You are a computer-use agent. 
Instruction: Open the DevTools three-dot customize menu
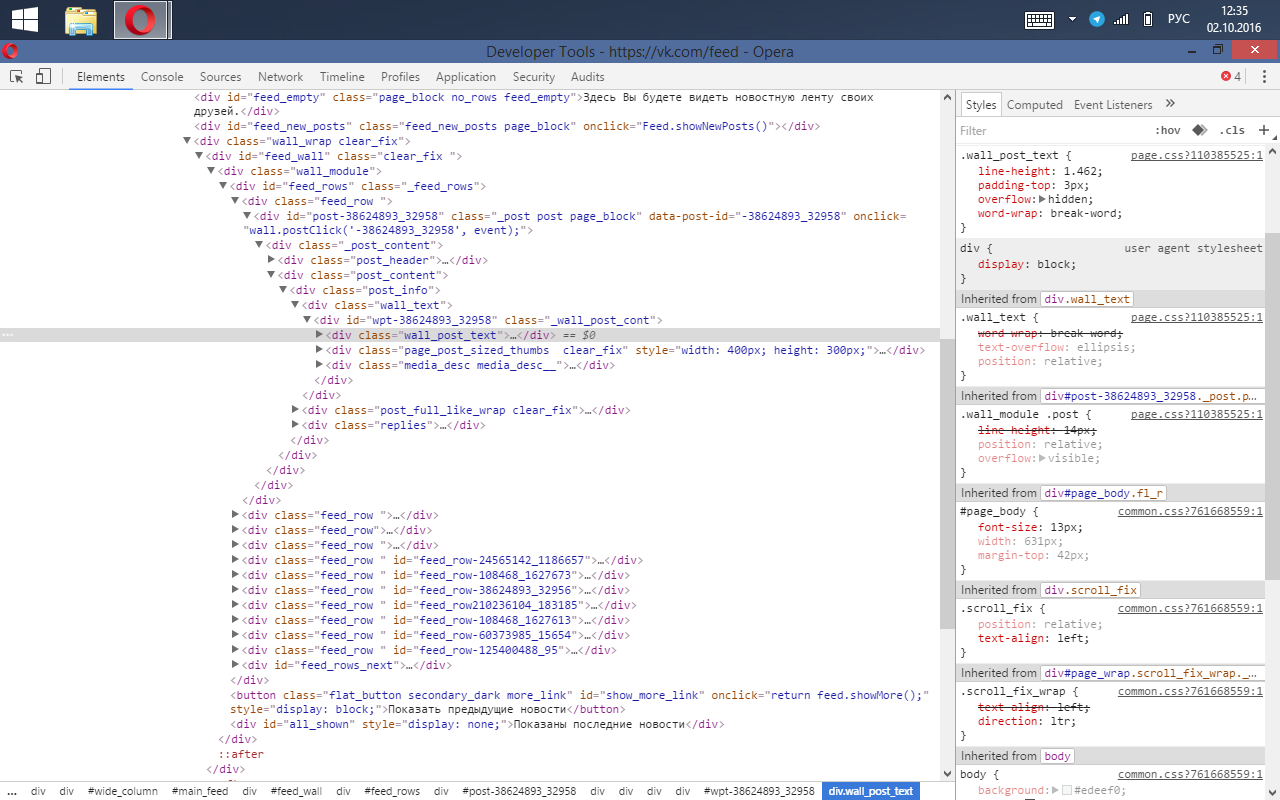[1263, 77]
